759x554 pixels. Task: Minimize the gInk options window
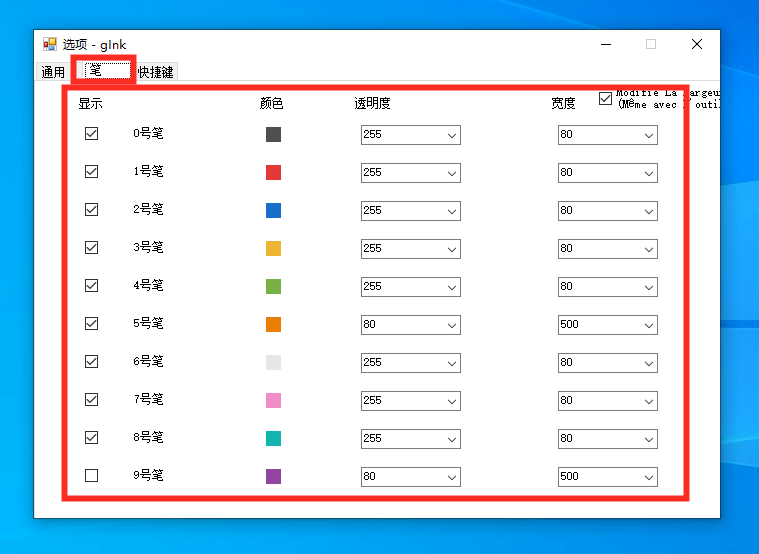[x=606, y=45]
